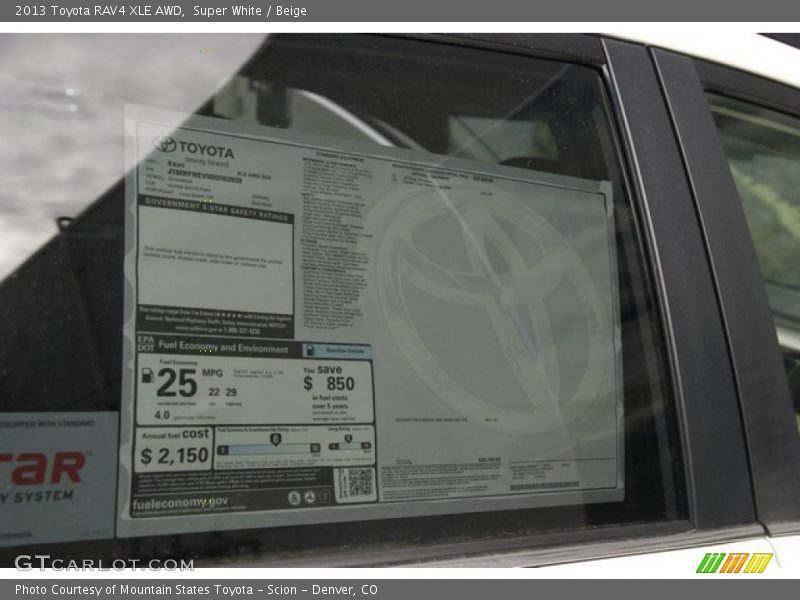
Task: Click the 'TOYOTA' wordmark on the sticker
Action: [206, 149]
